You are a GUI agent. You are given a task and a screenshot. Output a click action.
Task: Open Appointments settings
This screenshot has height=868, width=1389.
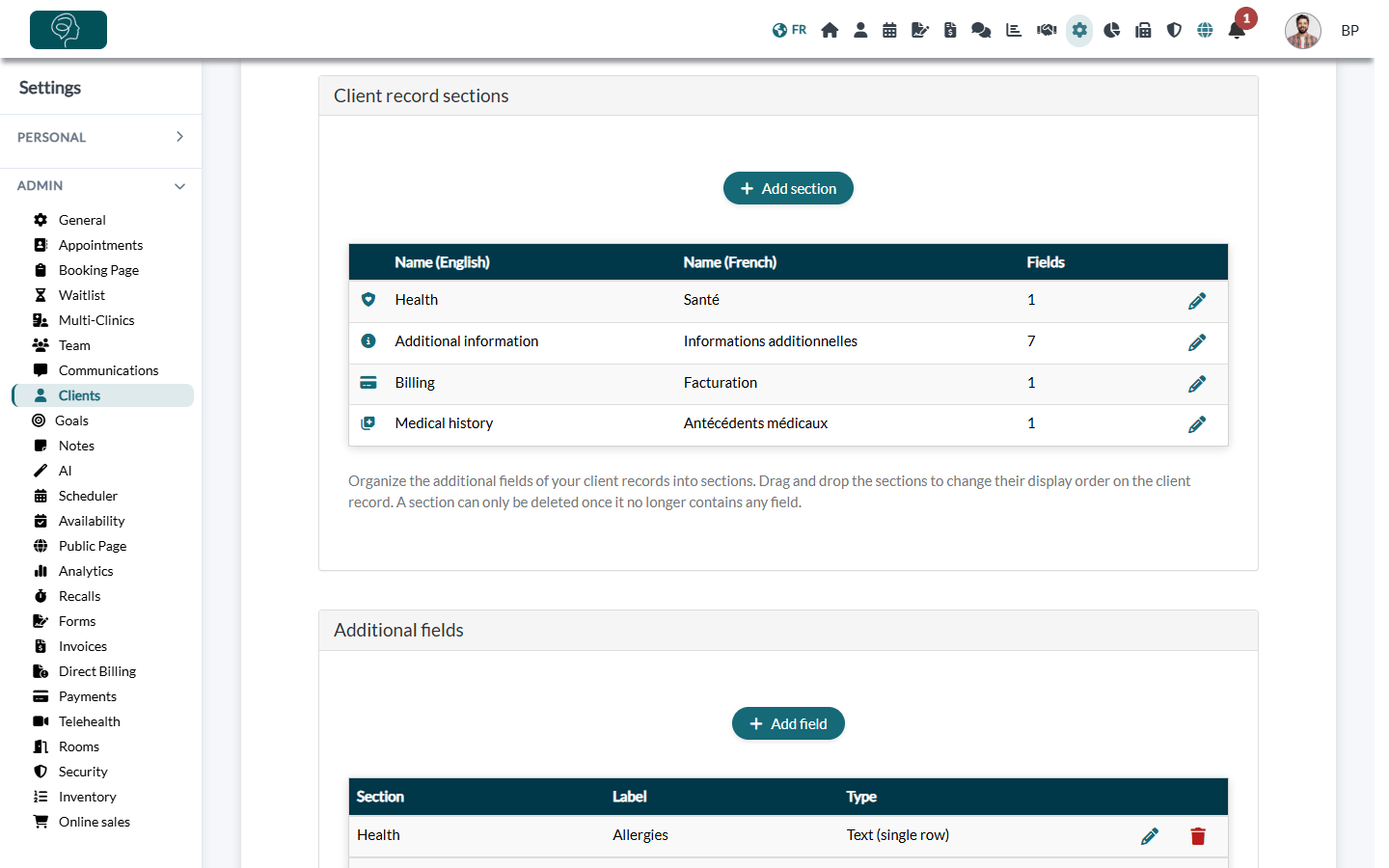(100, 245)
